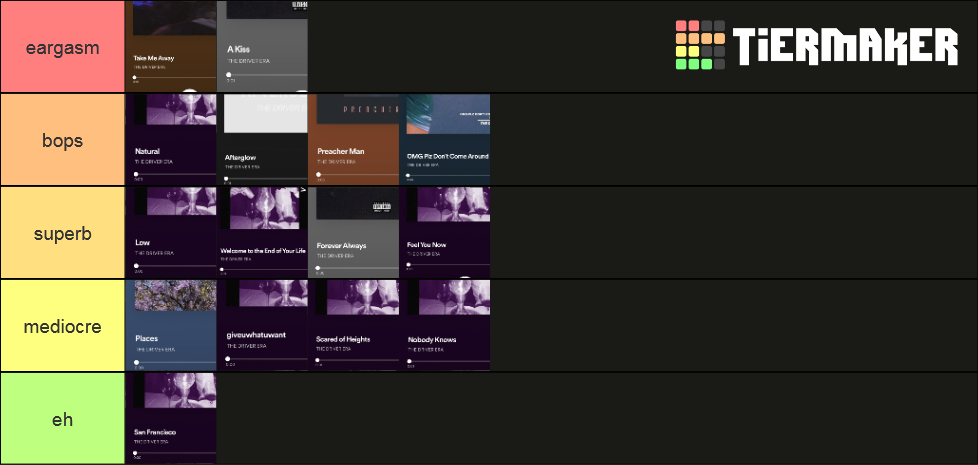Click THE DRIVER ERA text under Forever Always
The width and height of the screenshot is (978, 465).
tap(336, 256)
